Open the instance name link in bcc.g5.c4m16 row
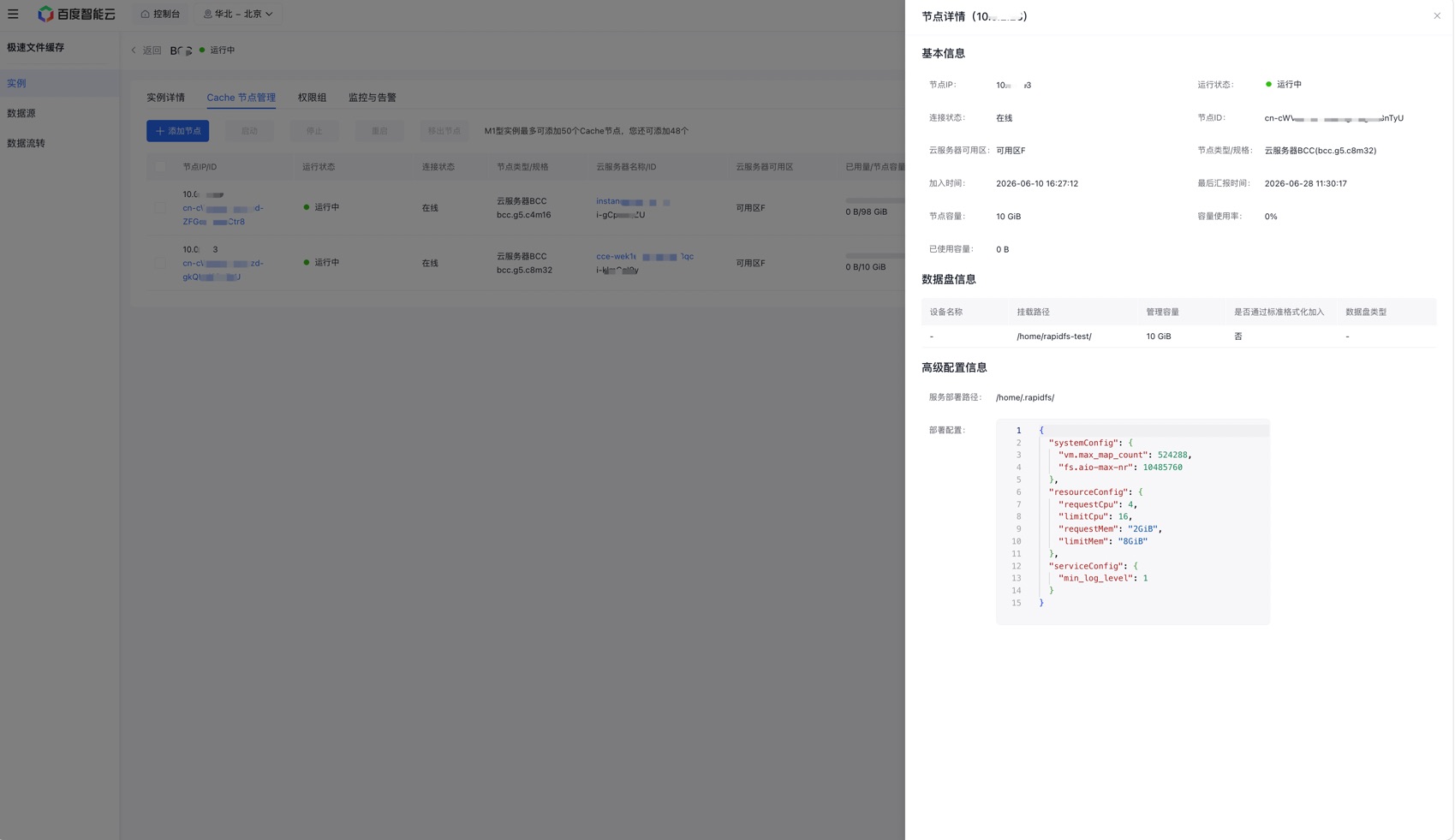Image resolution: width=1455 pixels, height=840 pixels. 633,201
